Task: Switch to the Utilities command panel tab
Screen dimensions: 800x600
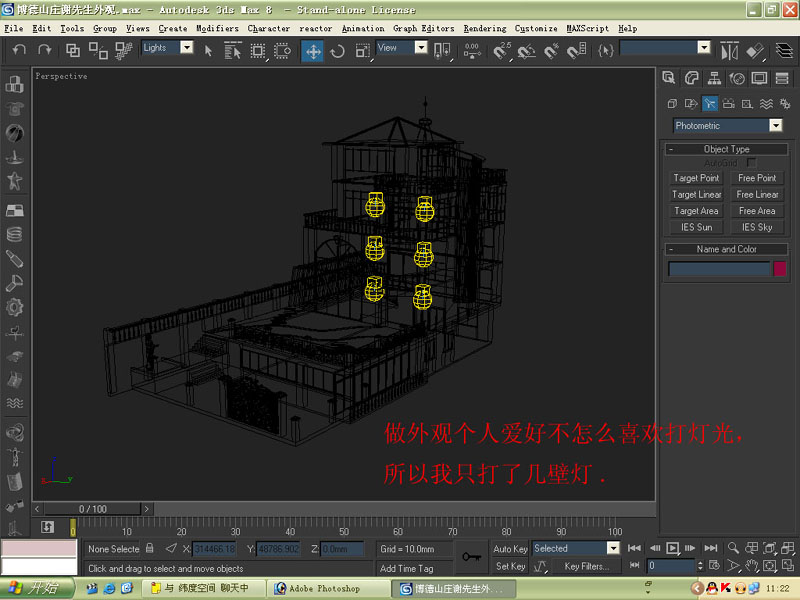Action: [x=782, y=78]
